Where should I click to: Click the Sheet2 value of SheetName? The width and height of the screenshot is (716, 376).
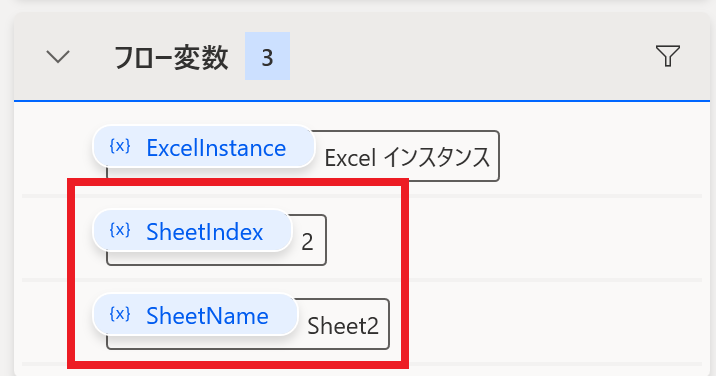coord(343,325)
